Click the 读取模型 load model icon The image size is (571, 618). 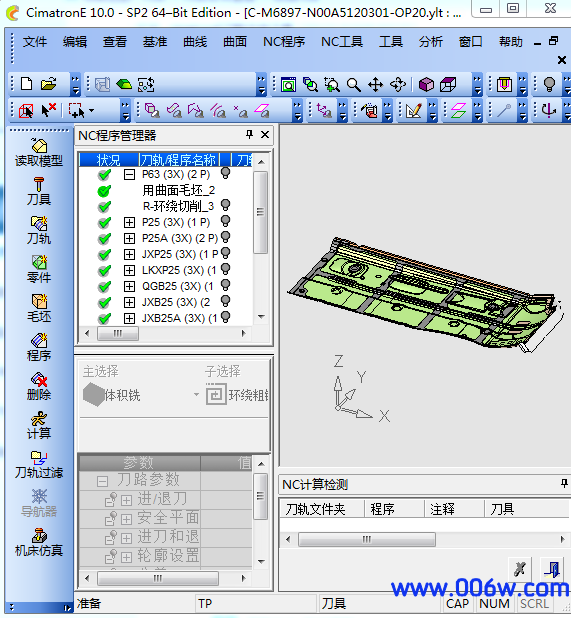coord(39,146)
